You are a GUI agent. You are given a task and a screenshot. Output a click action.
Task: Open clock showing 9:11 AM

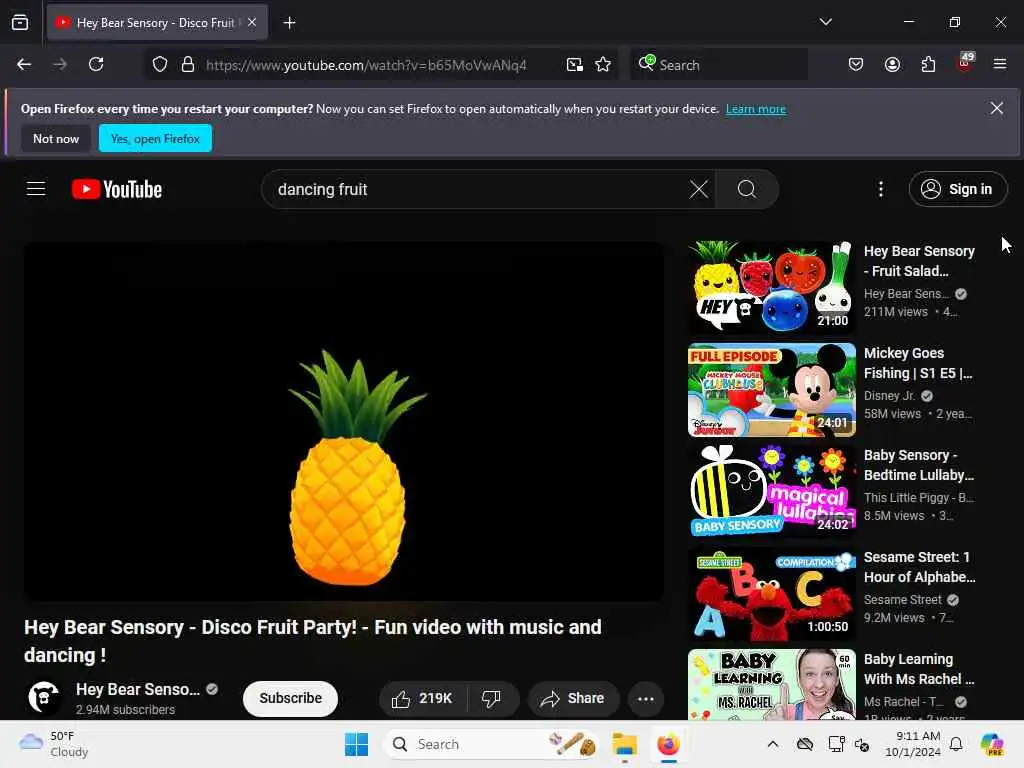(x=913, y=744)
